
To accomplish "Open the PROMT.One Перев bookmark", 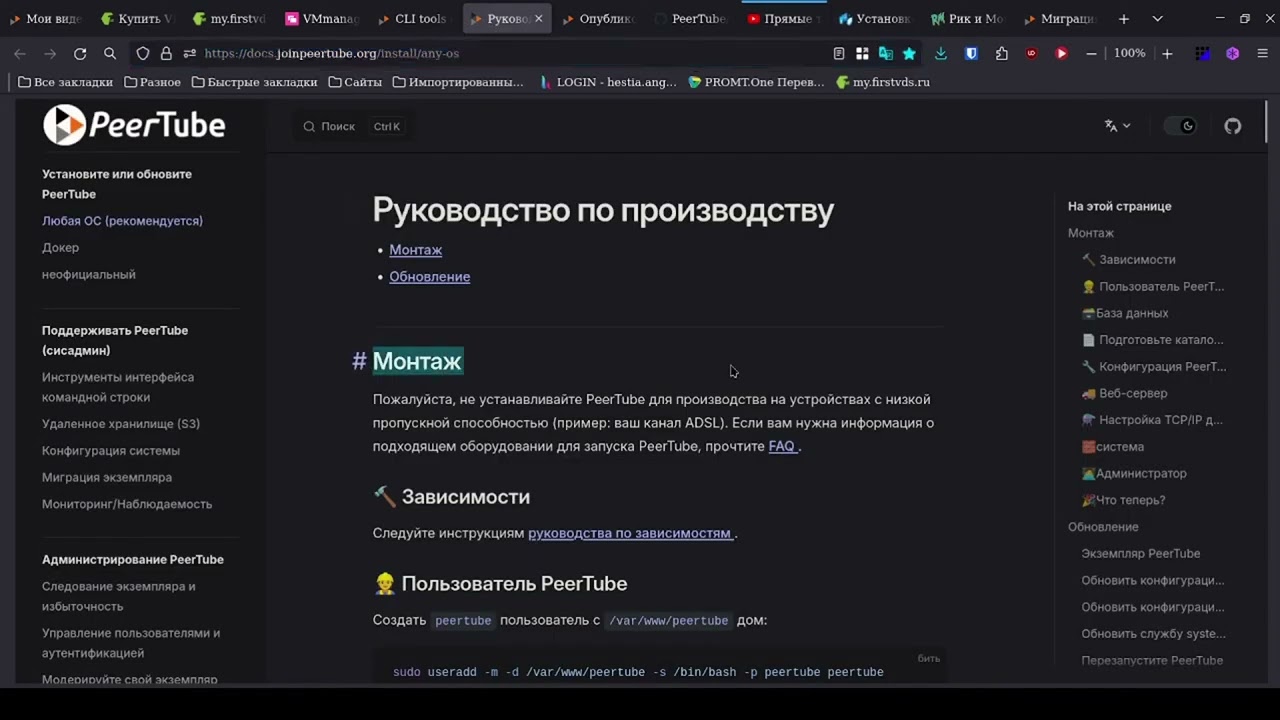I will tap(756, 82).
